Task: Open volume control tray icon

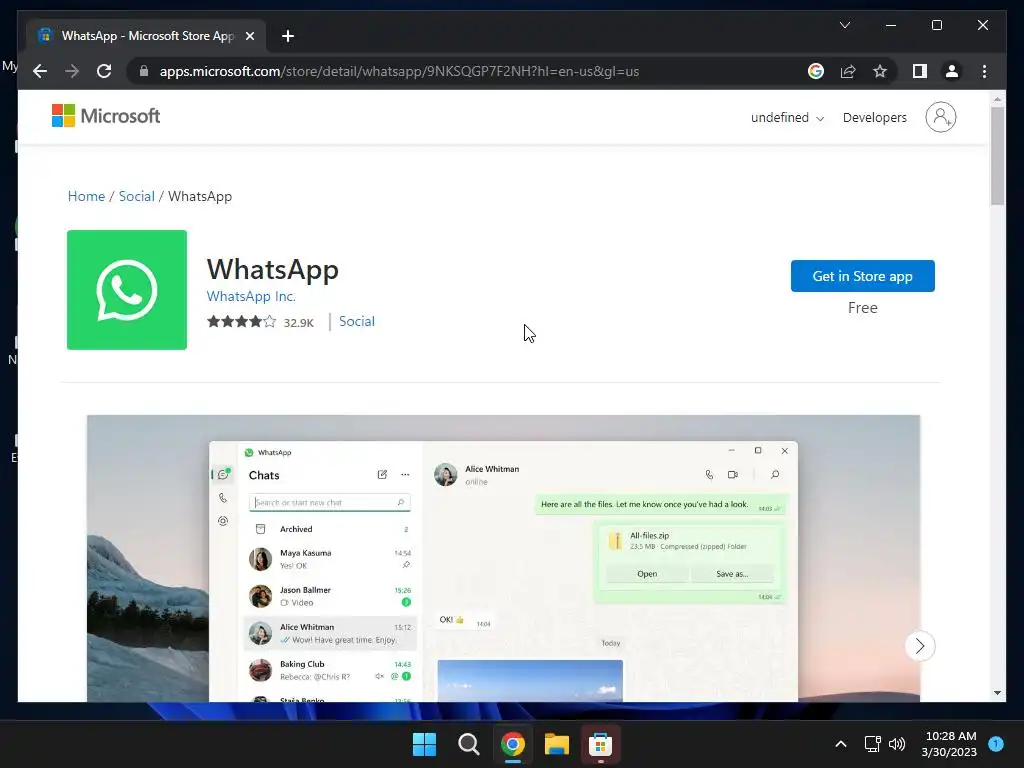Action: (897, 744)
